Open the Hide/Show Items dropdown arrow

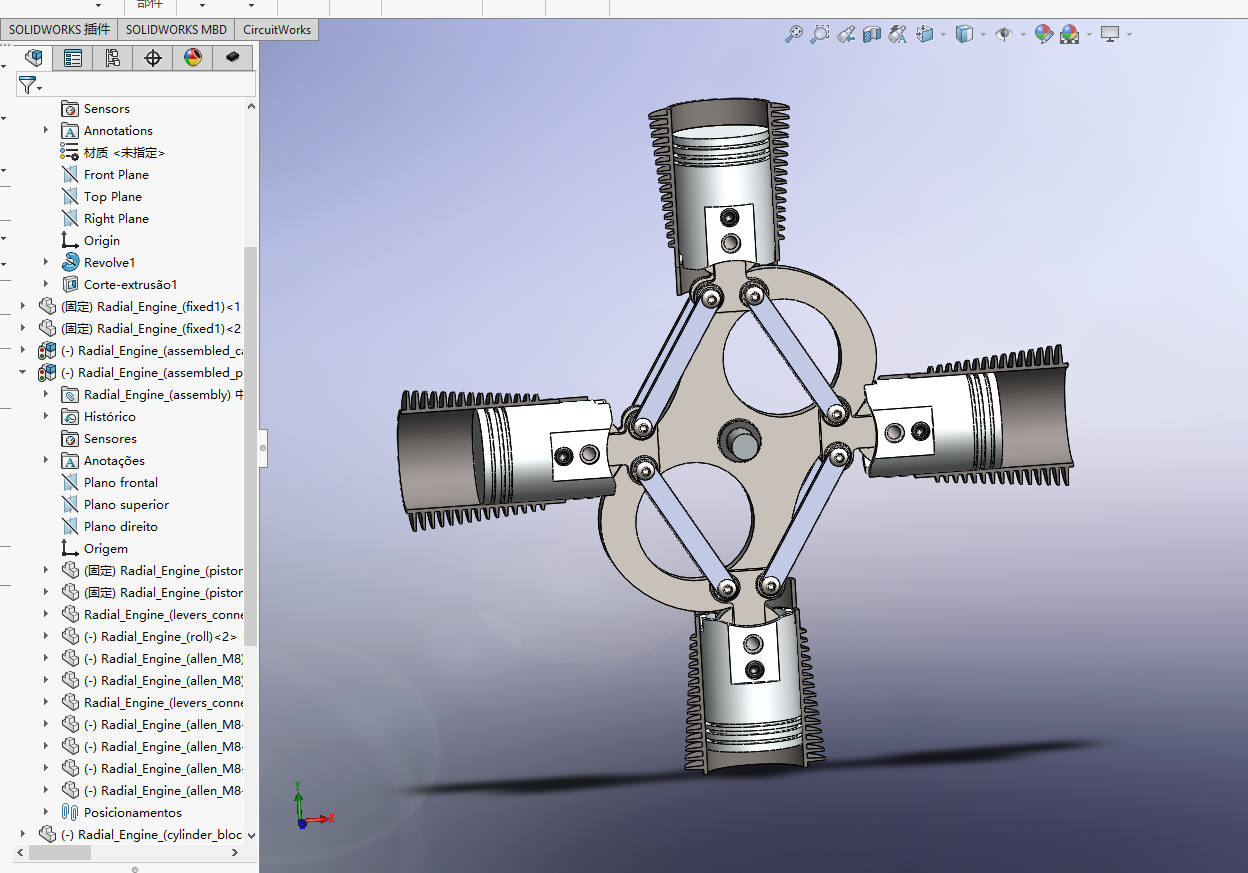(1023, 35)
